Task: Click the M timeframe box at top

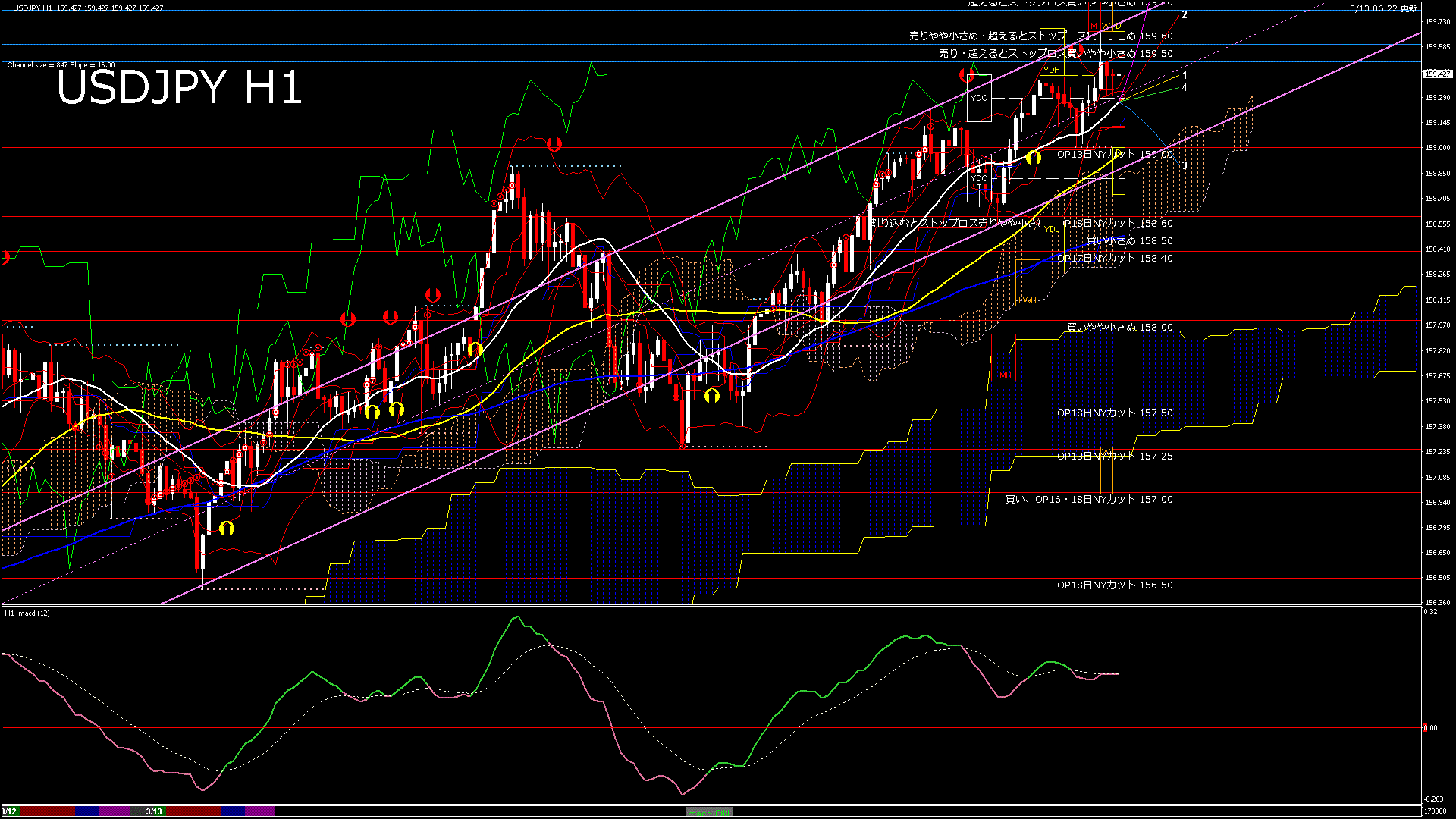Action: tap(1094, 26)
